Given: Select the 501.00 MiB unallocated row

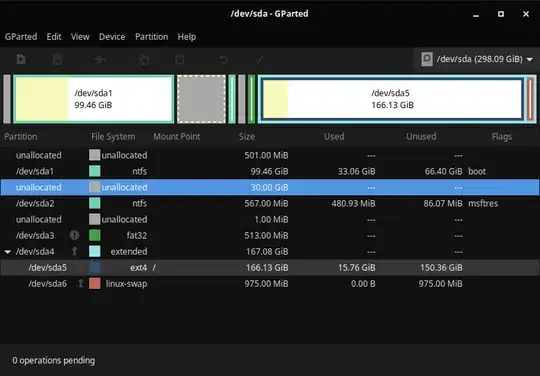Looking at the screenshot, I should click(x=270, y=155).
